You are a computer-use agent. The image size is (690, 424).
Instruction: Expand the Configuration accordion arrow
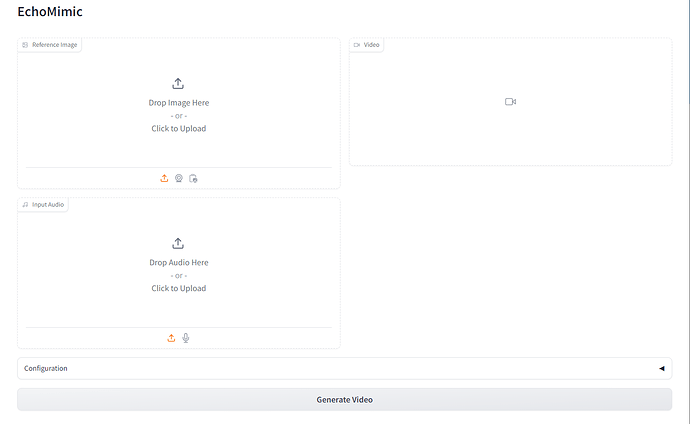click(x=661, y=369)
